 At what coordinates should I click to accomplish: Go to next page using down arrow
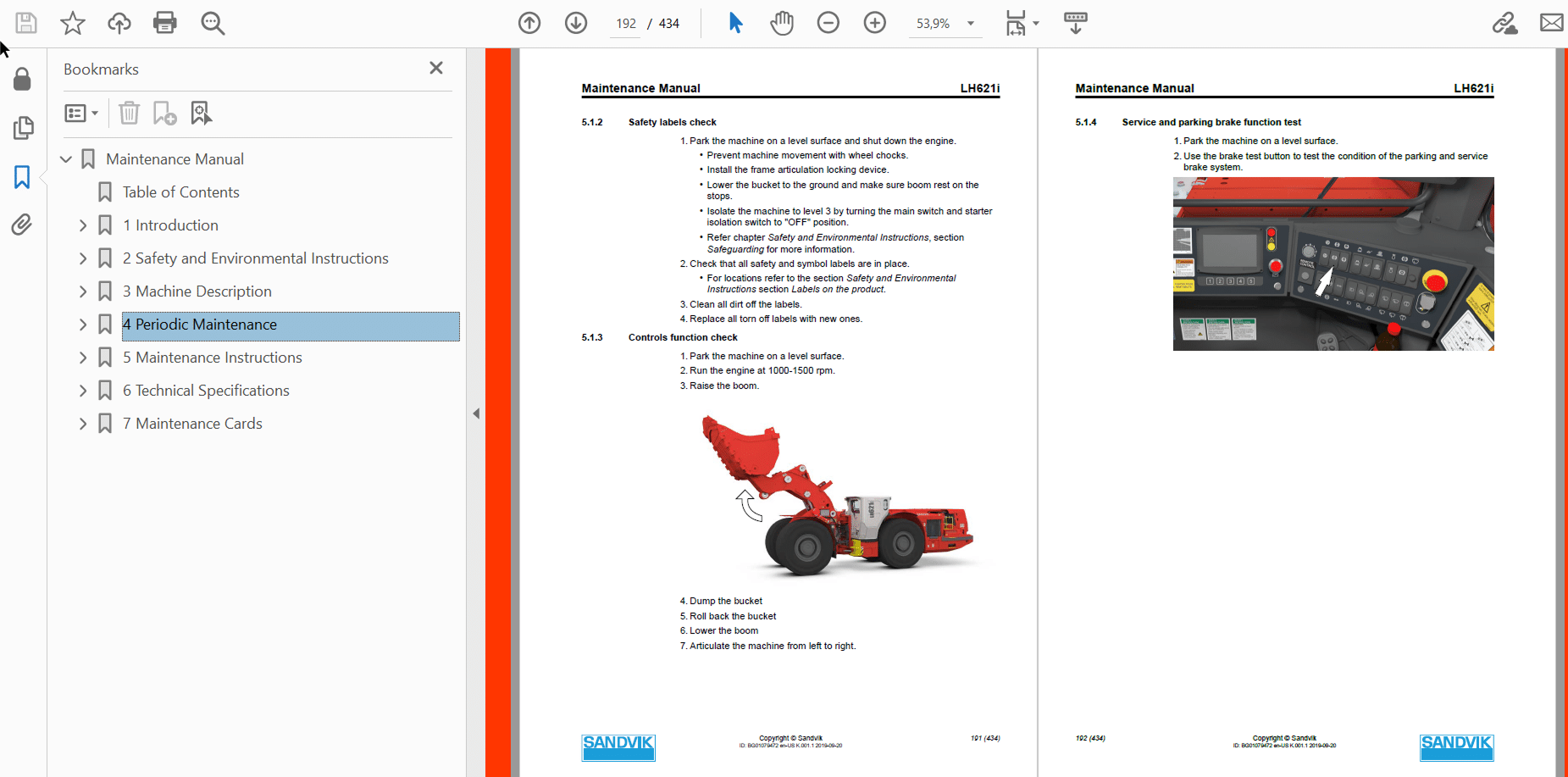pyautogui.click(x=576, y=23)
